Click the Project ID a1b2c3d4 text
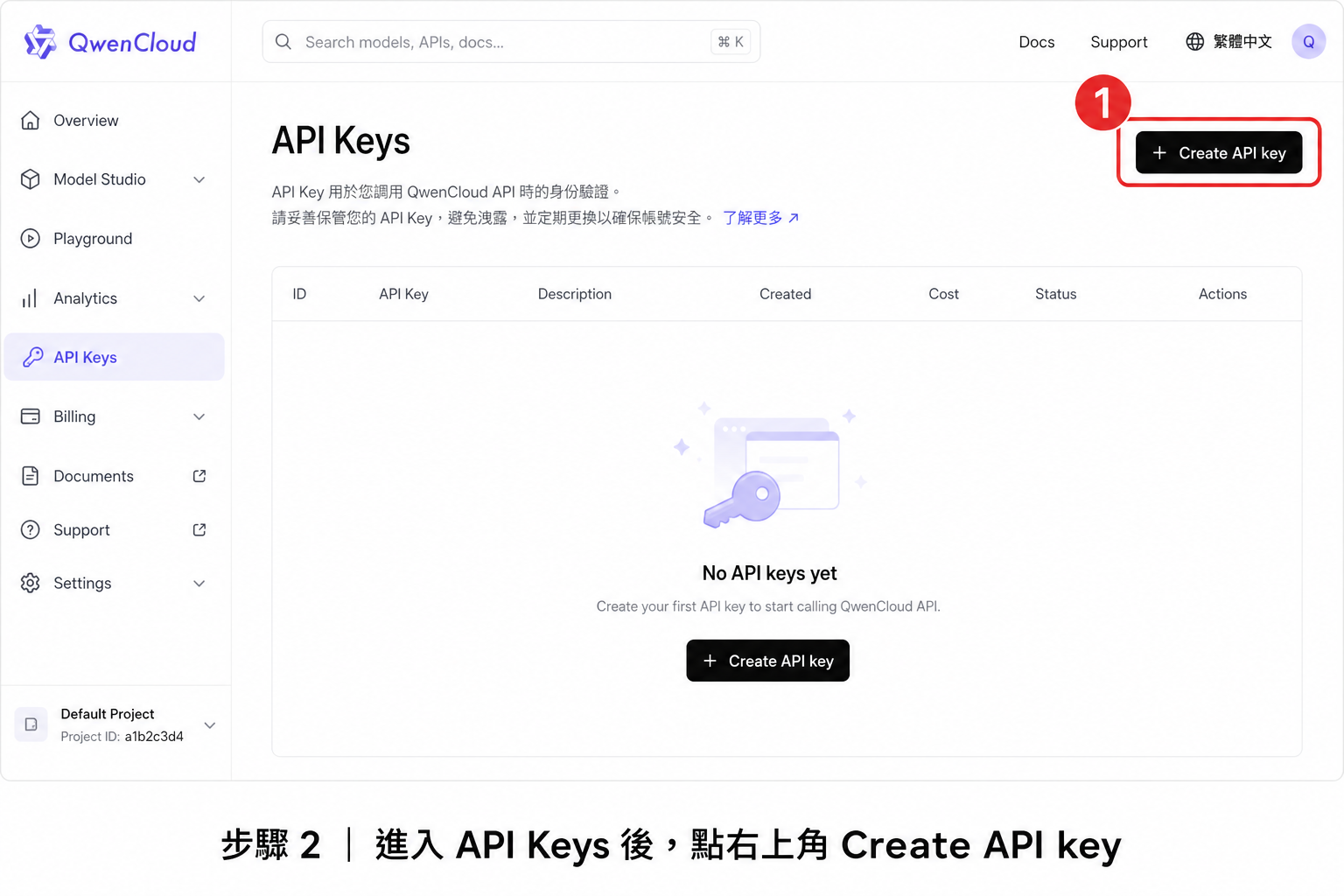Screen dimensions: 1344x896 [x=122, y=737]
